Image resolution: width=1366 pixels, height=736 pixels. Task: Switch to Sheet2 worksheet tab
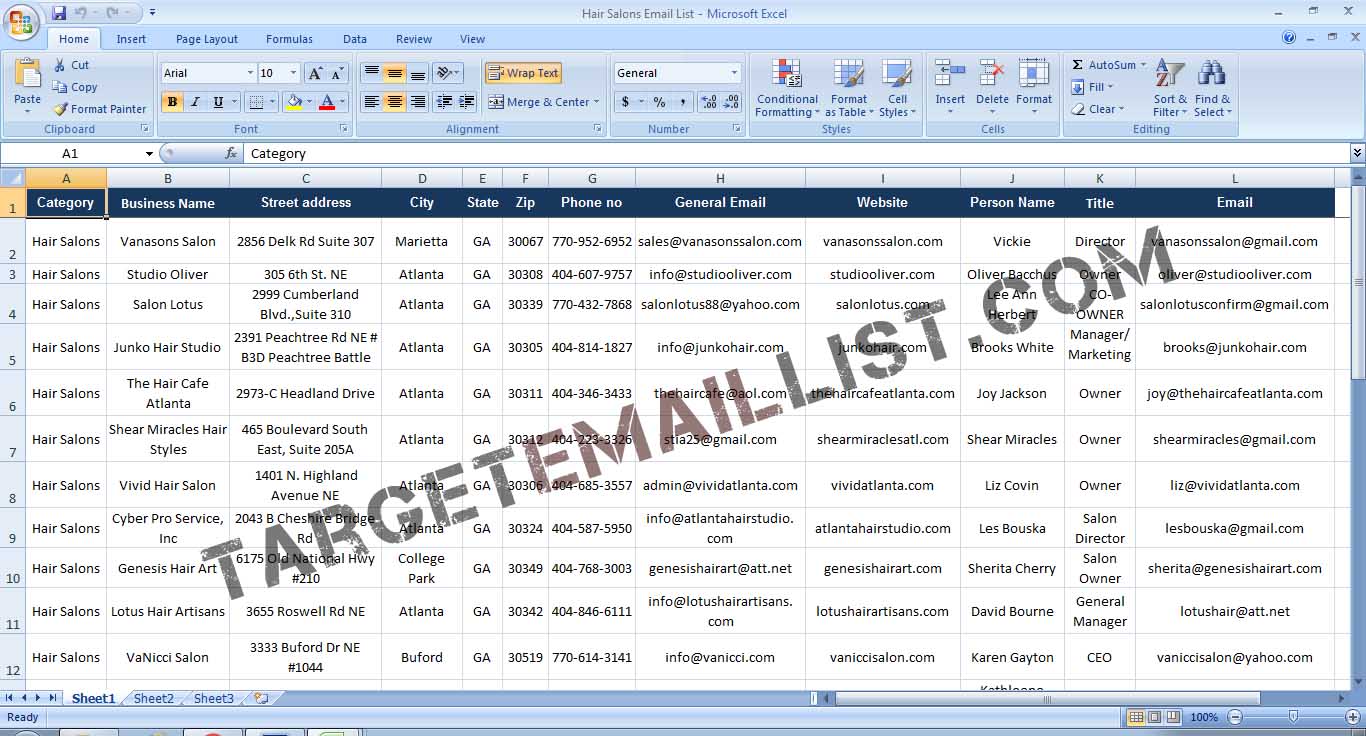point(154,699)
